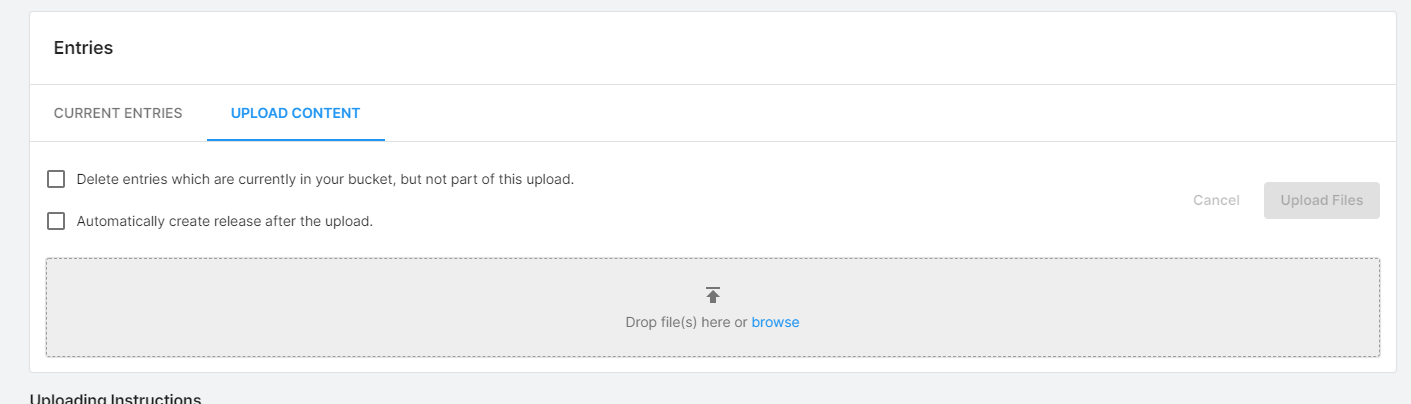Tick the delete entries not in upload checkbox
1411x404 pixels.
(56, 179)
